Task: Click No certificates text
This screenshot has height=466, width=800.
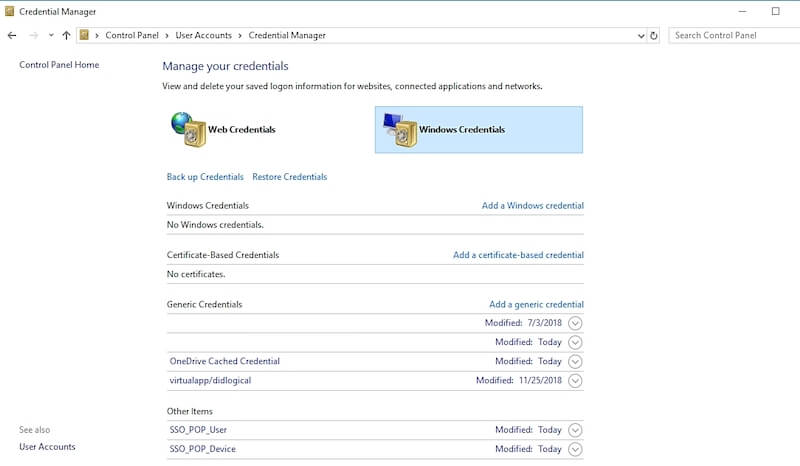Action: tap(196, 274)
